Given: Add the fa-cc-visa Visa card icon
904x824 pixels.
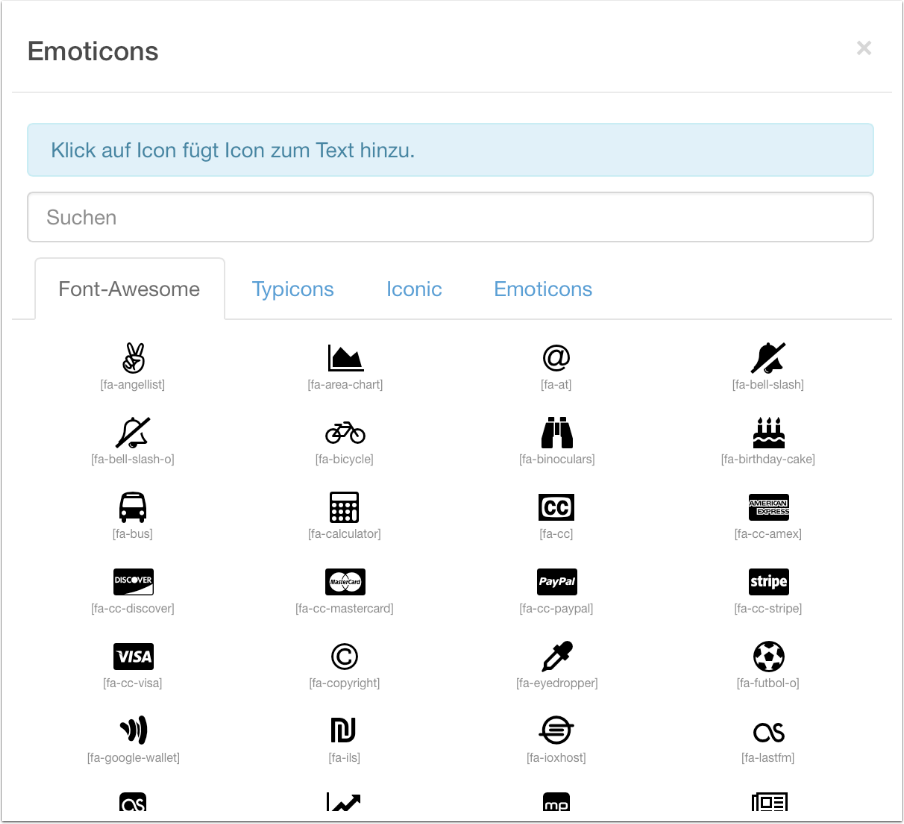Looking at the screenshot, I should pyautogui.click(x=133, y=657).
